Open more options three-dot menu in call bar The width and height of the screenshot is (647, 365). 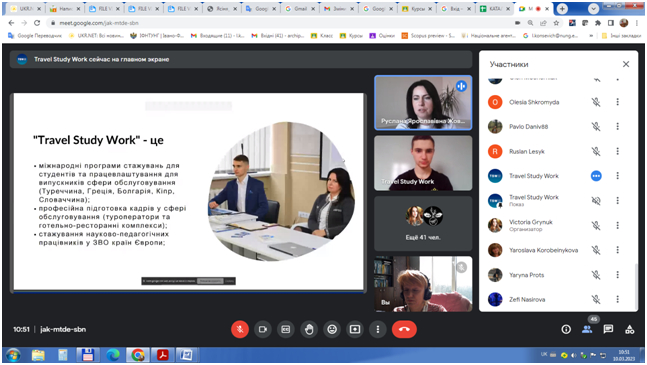[x=378, y=329]
